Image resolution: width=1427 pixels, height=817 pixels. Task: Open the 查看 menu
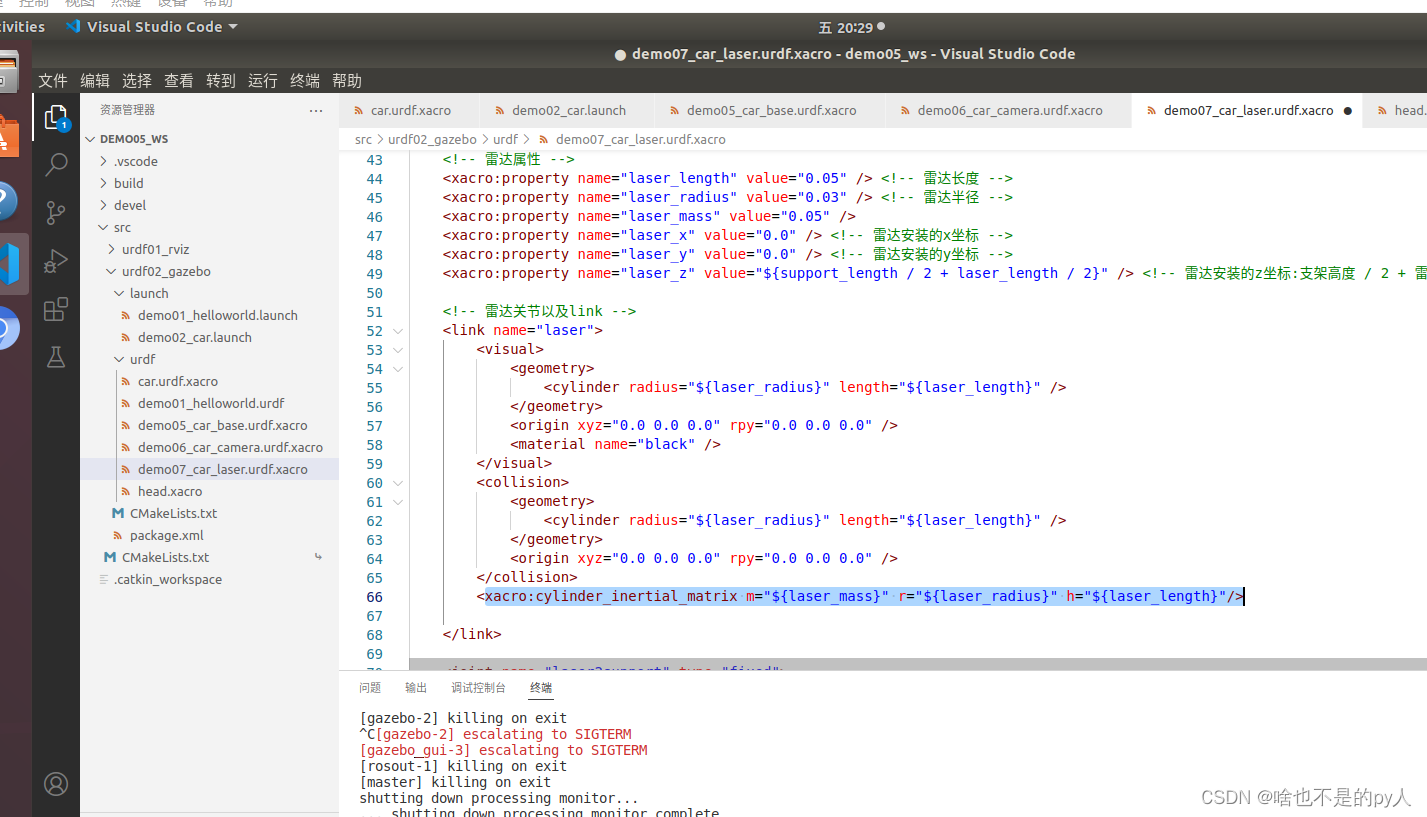179,81
